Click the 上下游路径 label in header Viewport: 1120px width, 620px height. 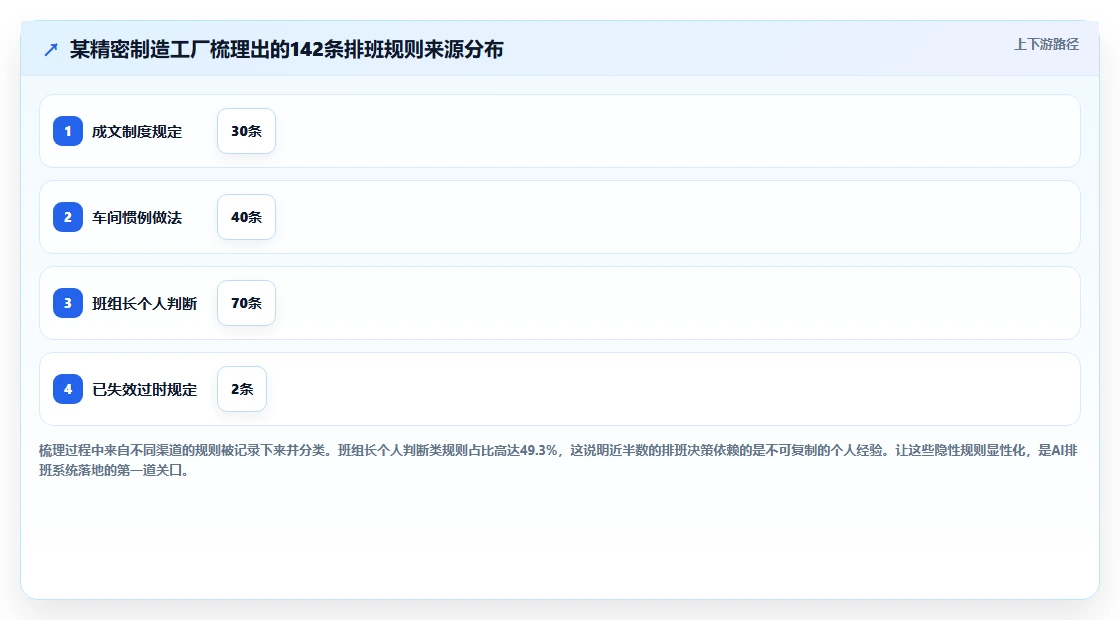point(1046,44)
